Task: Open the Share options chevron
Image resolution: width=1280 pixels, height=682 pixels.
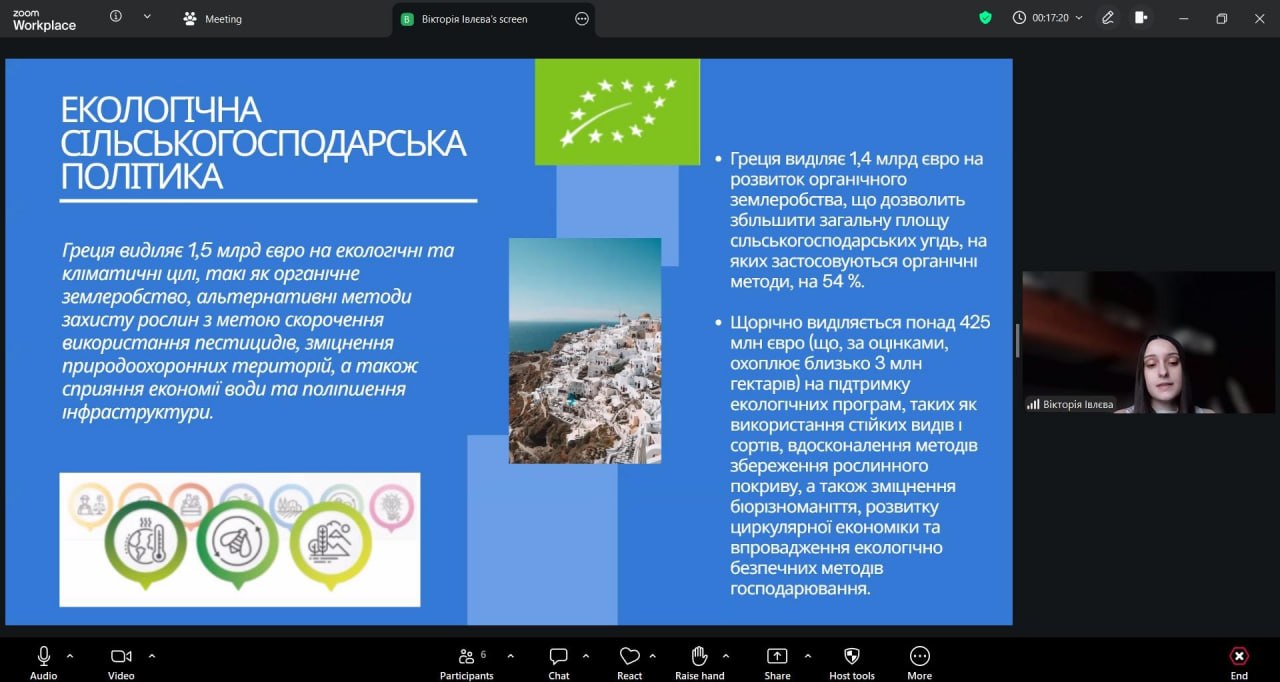Action: click(x=808, y=656)
